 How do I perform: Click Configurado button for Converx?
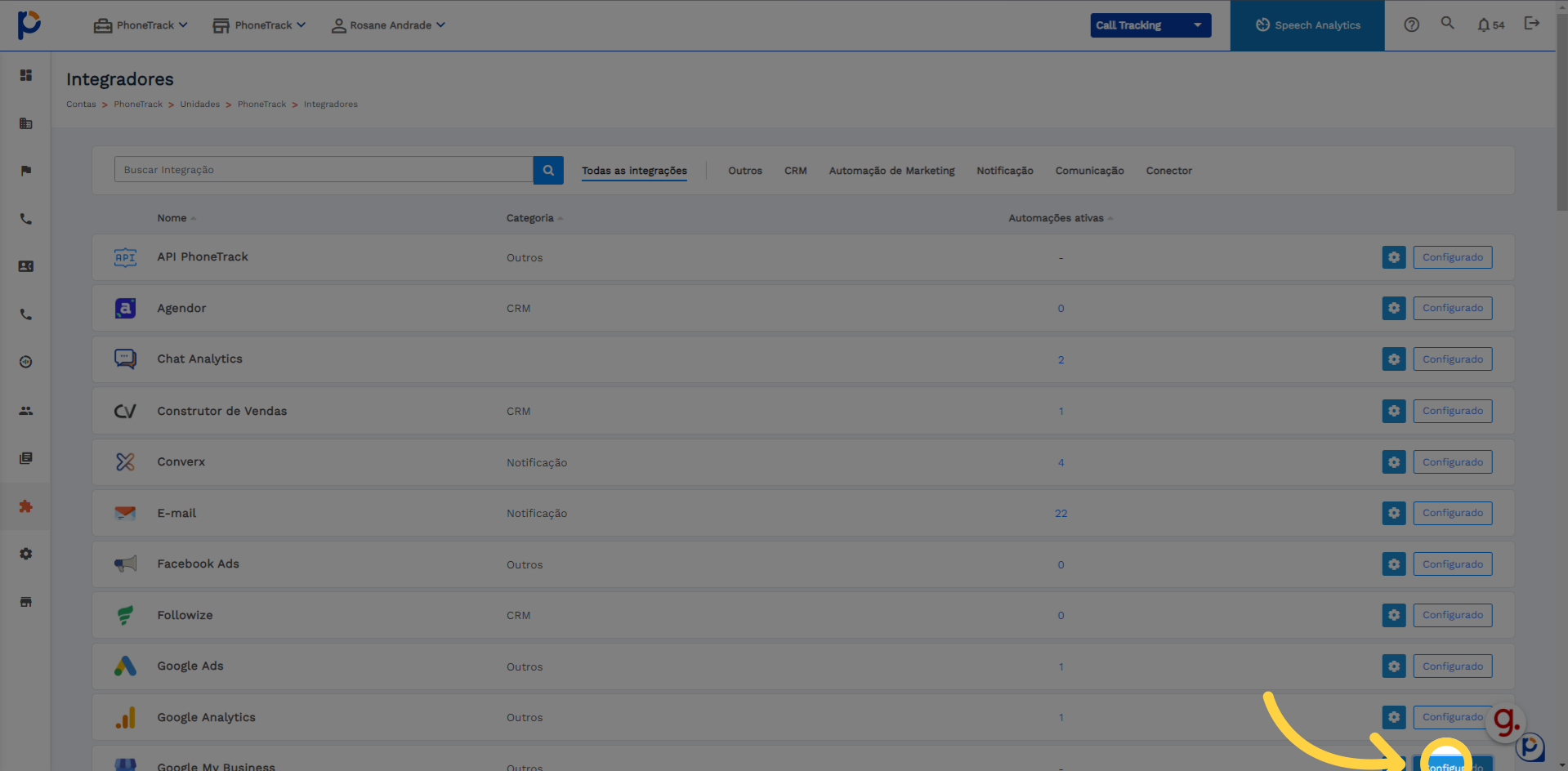coord(1452,462)
